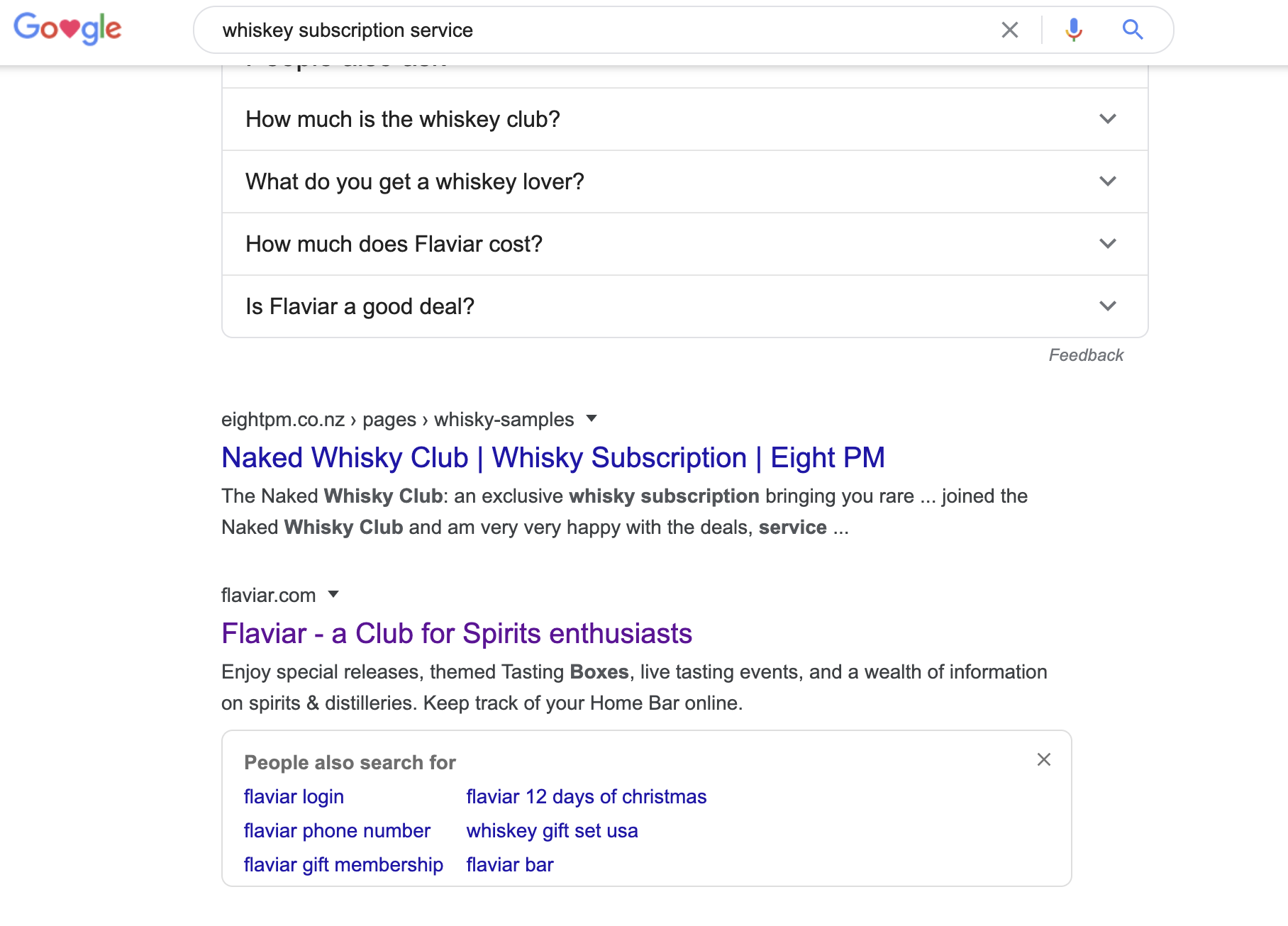Open dropdown arrow beside flaviar.com URL
Screen dimensions: 1288x926
coord(333,594)
